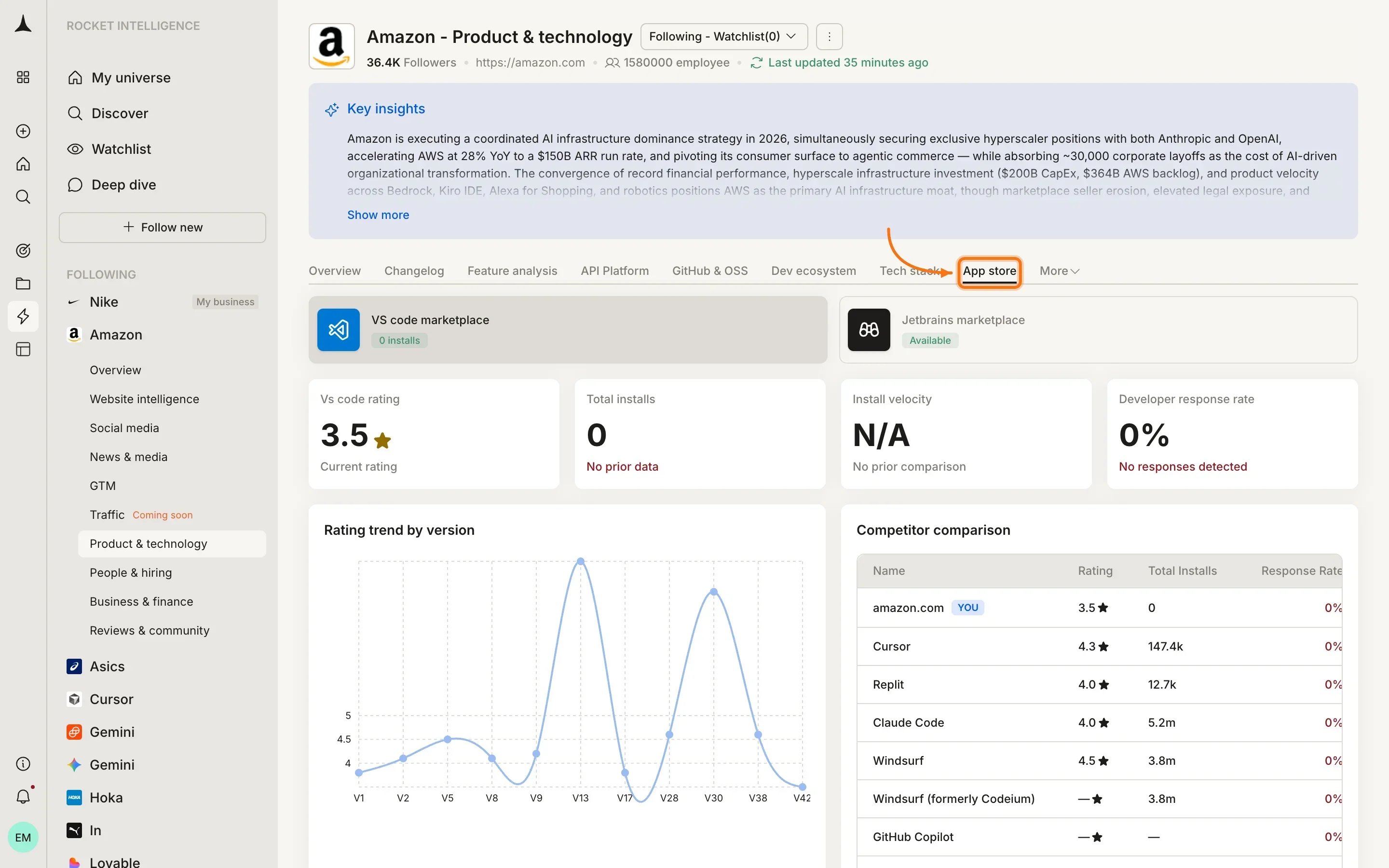This screenshot has width=1389, height=868.
Task: Open the target icon in the left rail
Action: click(x=23, y=250)
